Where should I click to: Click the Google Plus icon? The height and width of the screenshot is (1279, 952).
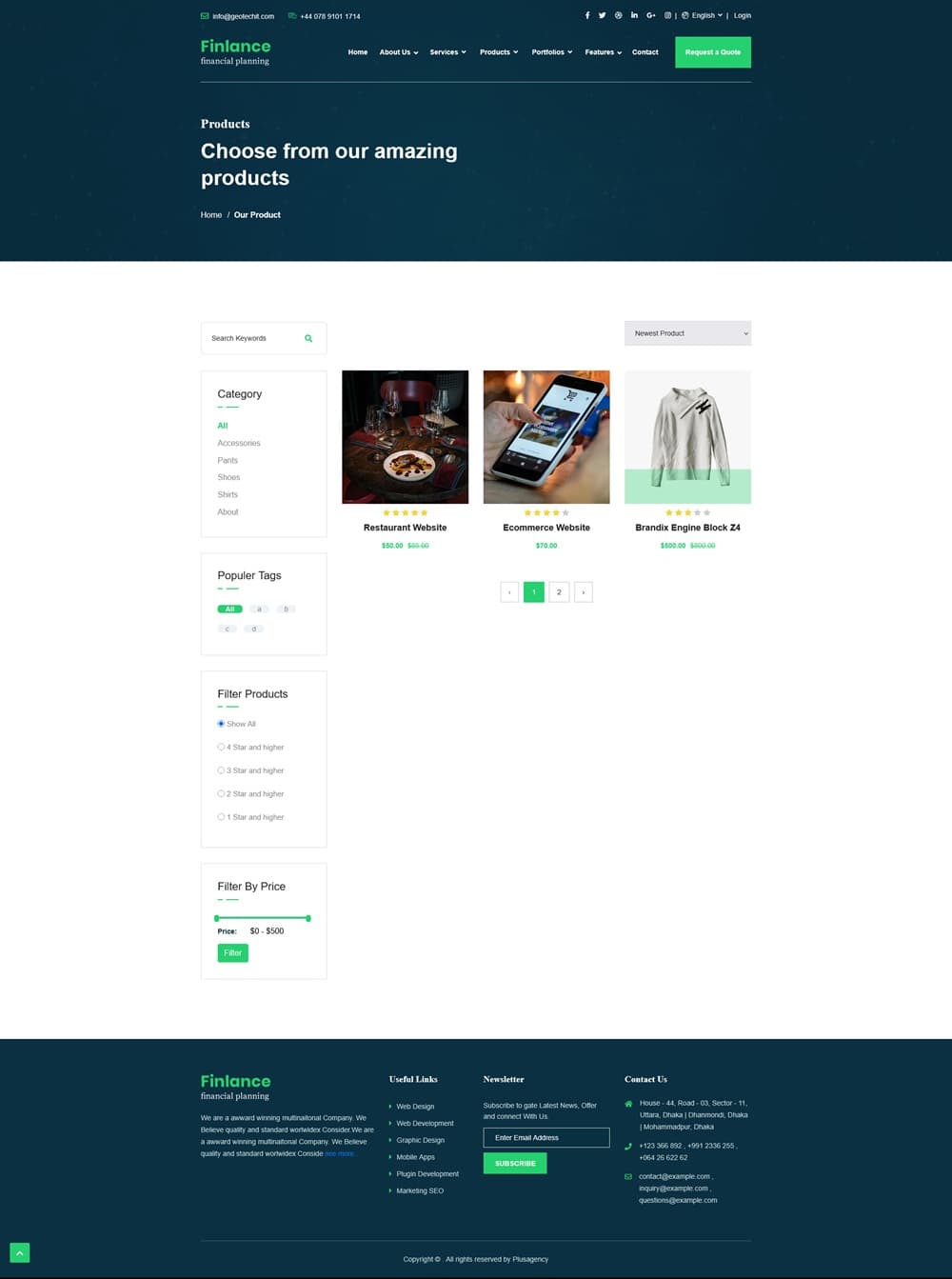[651, 15]
